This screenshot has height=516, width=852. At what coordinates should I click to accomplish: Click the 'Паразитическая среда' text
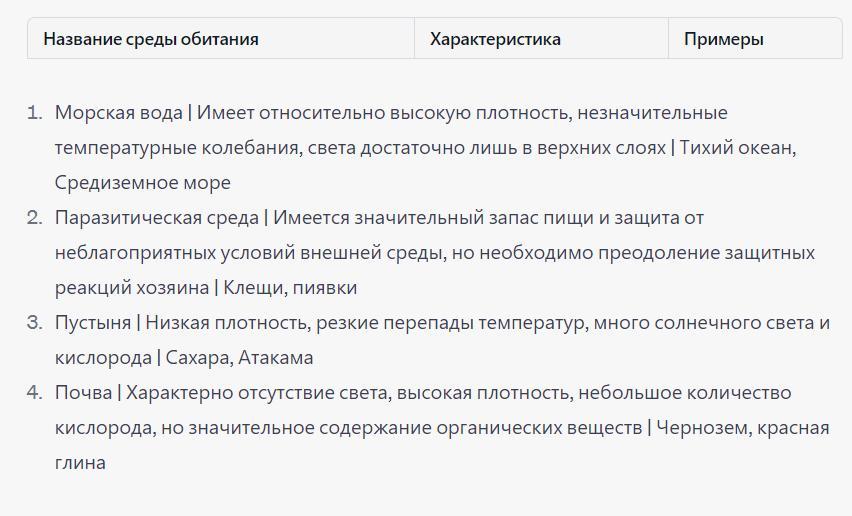click(x=156, y=218)
